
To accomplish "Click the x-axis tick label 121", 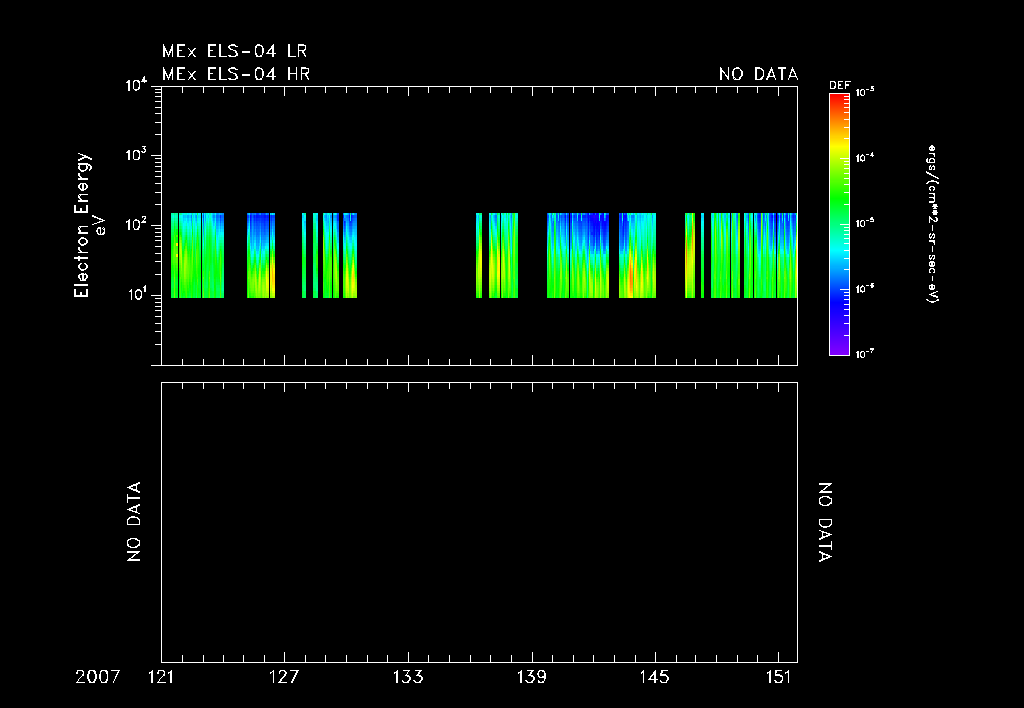I will 161,677.
